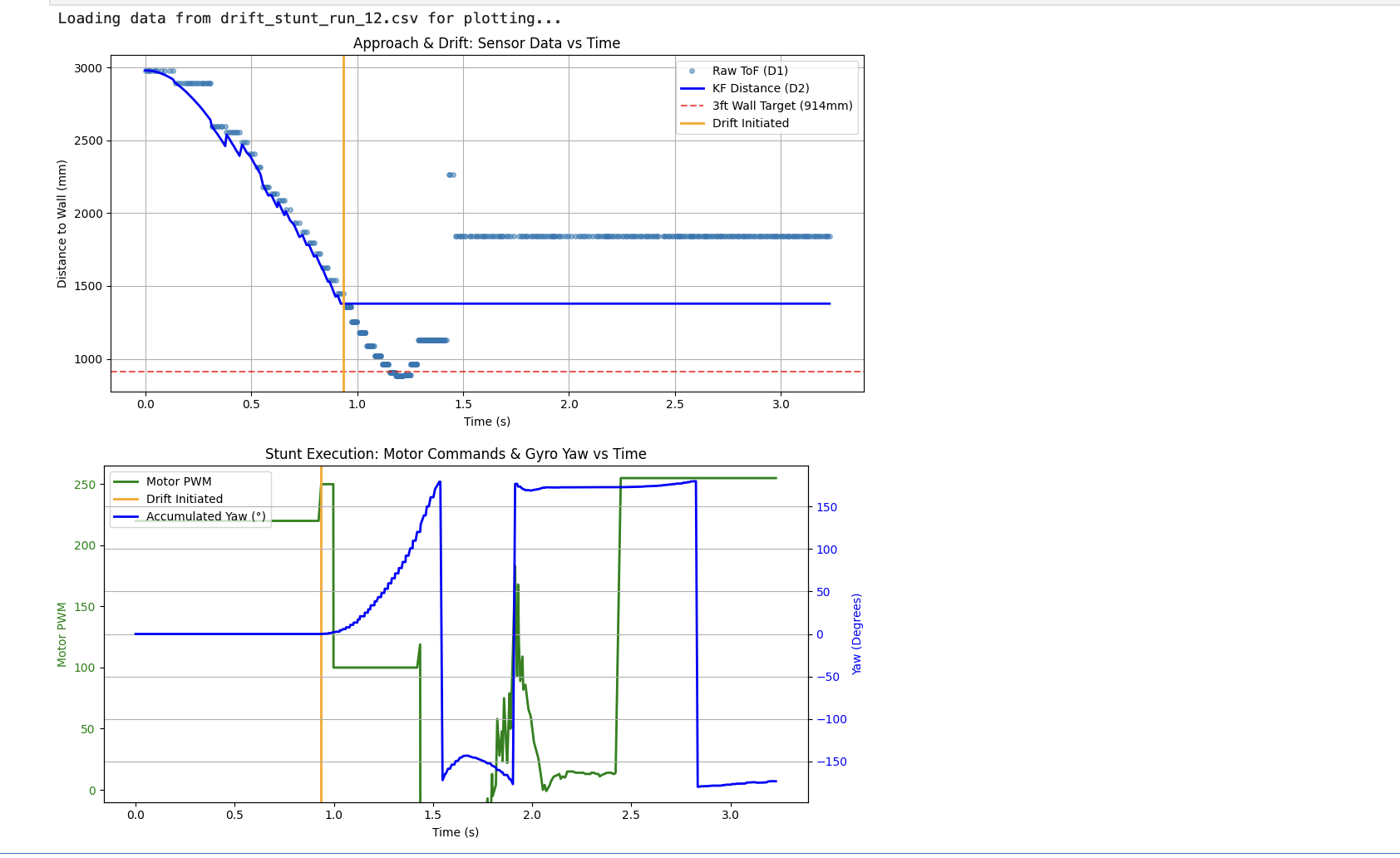The width and height of the screenshot is (1400, 858).
Task: Click the 'Motor PWM' legend entry in the bottom plot
Action: click(179, 481)
